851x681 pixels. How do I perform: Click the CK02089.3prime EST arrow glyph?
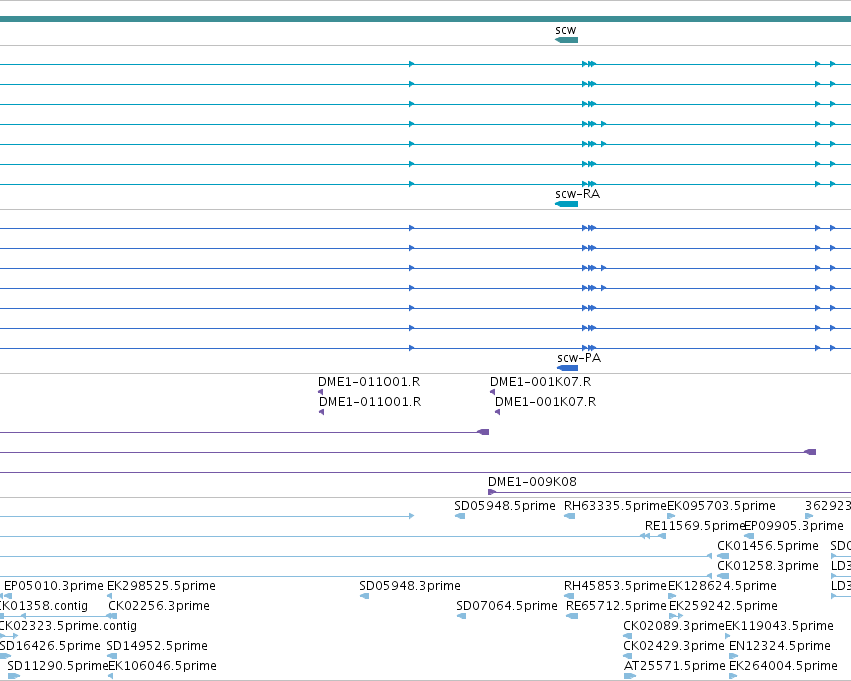(627, 636)
